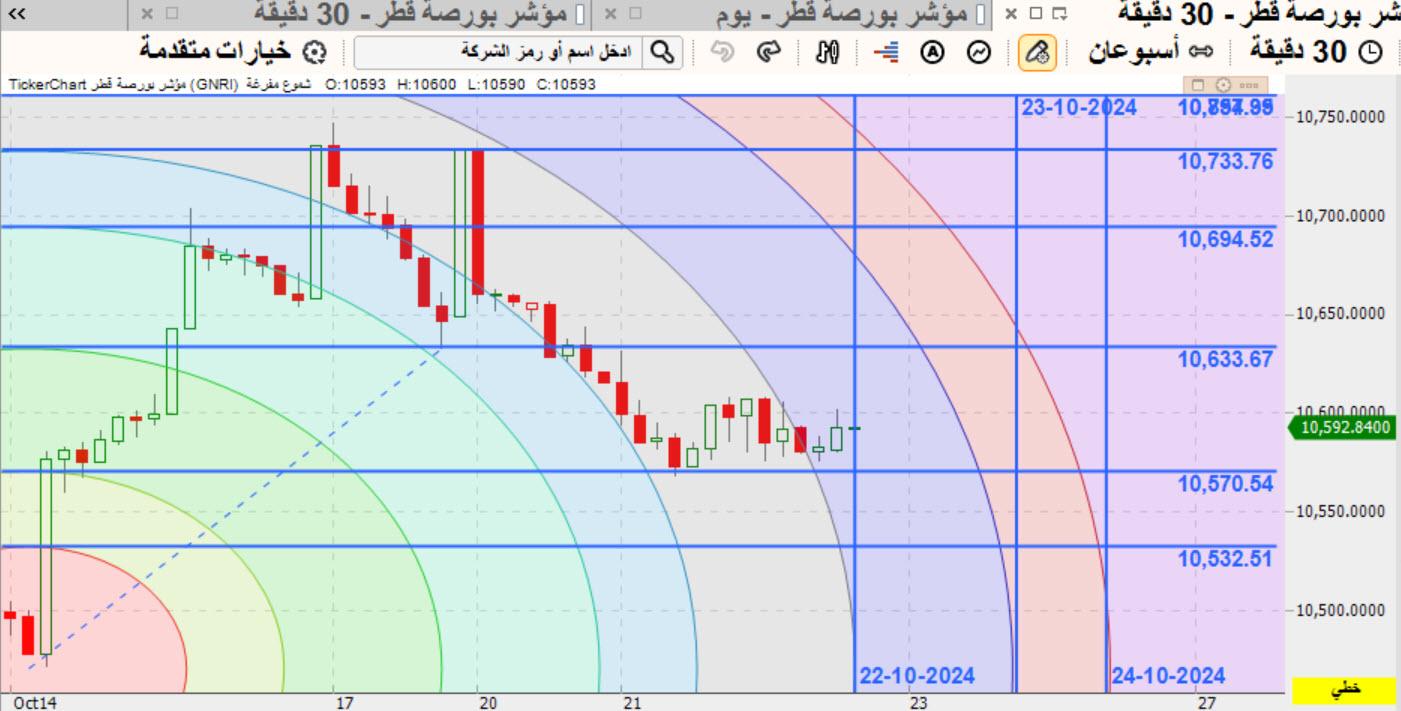
Task: Select the 10,694.52 Fibonacci level label
Action: 1226,239
